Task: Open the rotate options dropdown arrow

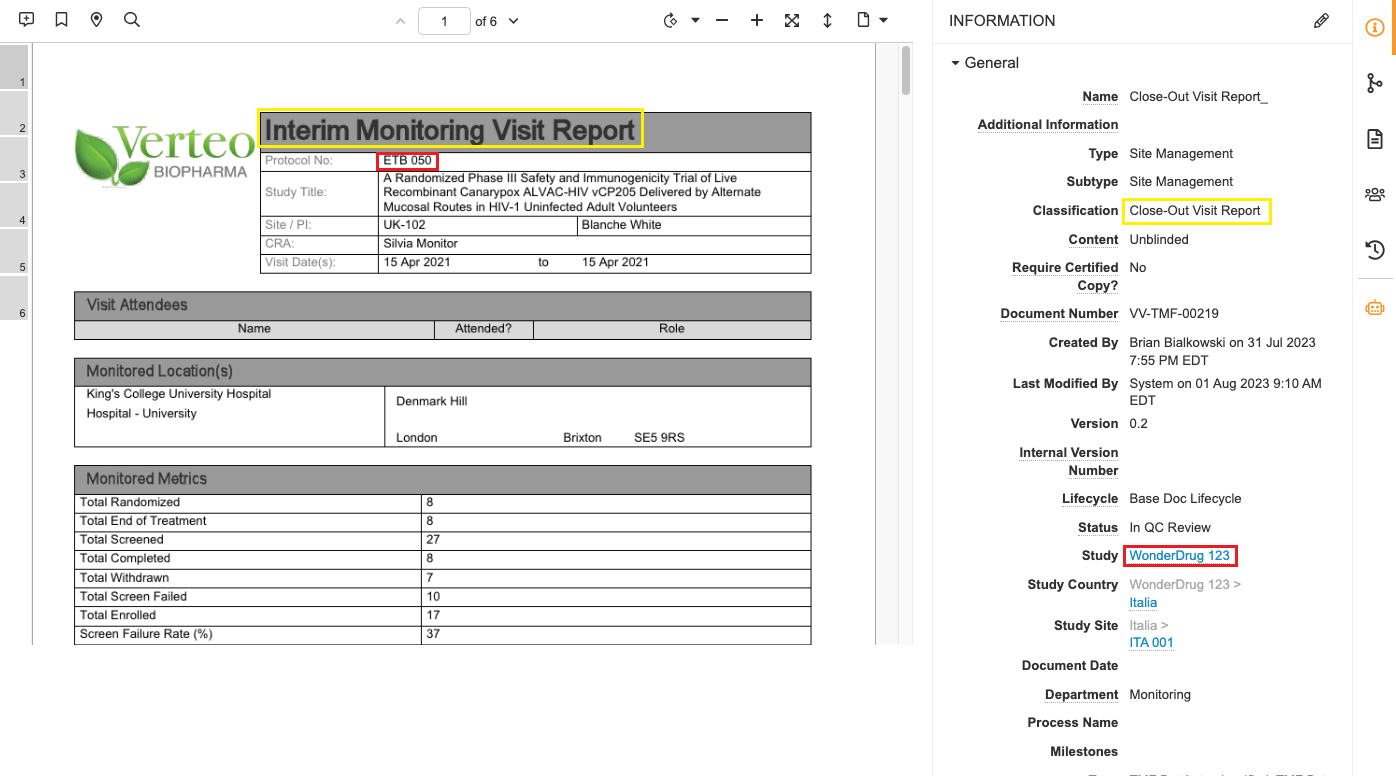Action: [696, 21]
